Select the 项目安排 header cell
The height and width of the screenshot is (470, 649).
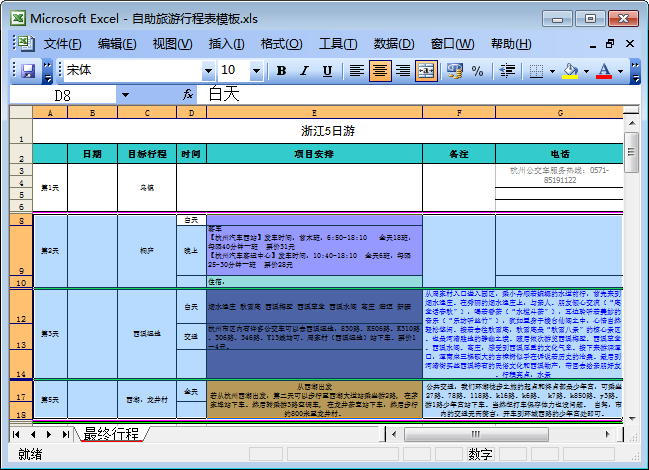[314, 154]
